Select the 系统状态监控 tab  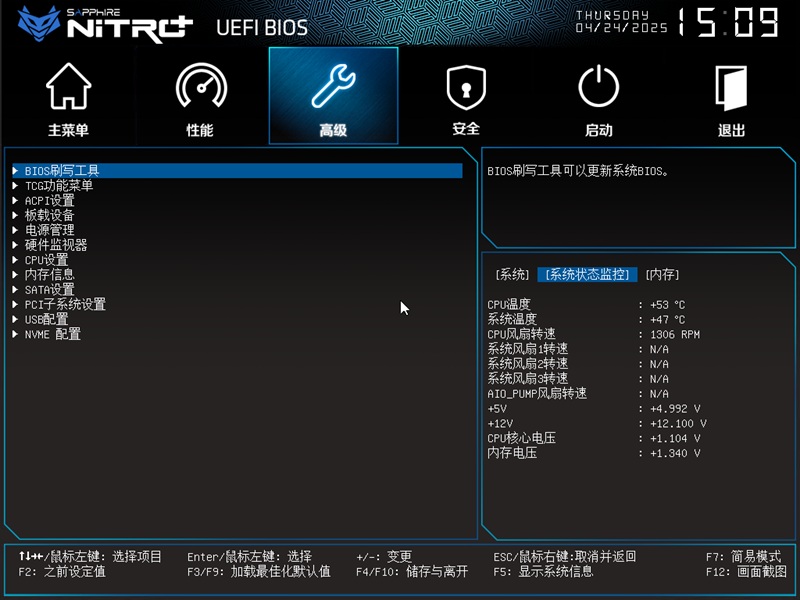tap(587, 275)
